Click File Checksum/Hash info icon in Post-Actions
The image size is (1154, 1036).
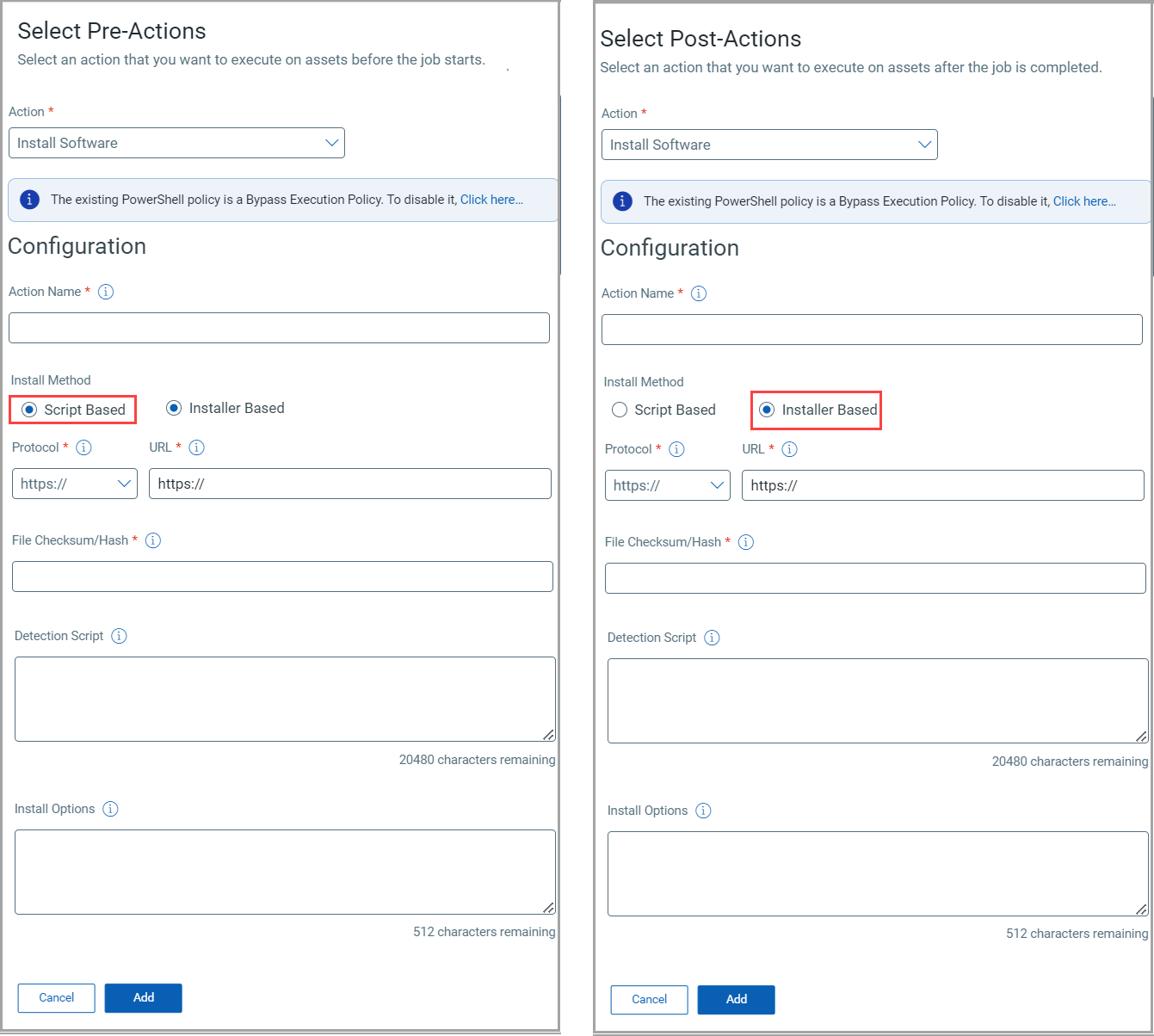[x=746, y=542]
